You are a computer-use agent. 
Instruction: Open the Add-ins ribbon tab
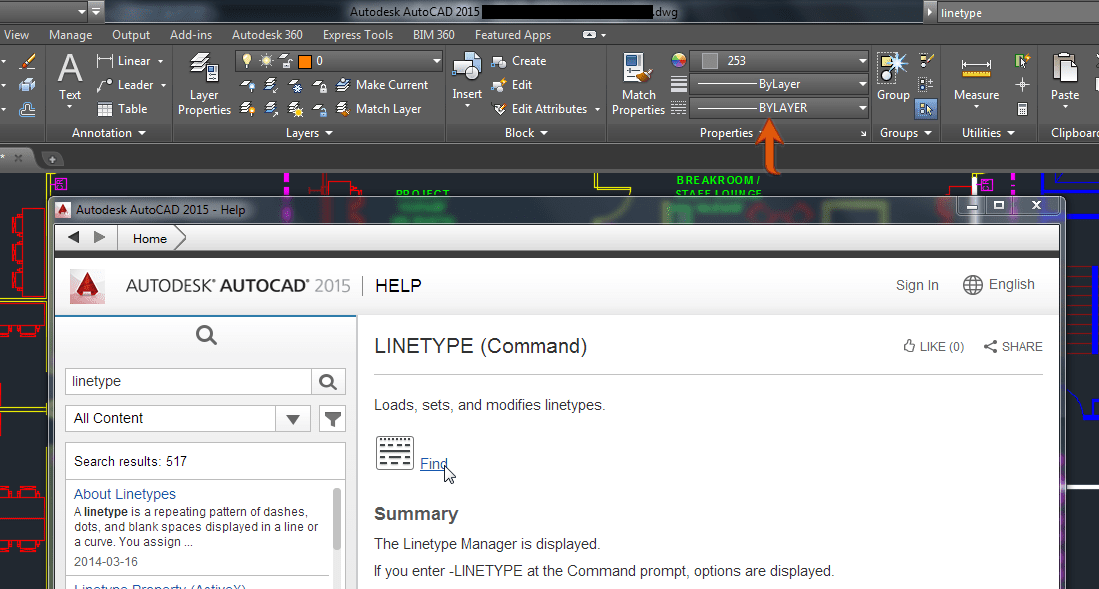(191, 34)
